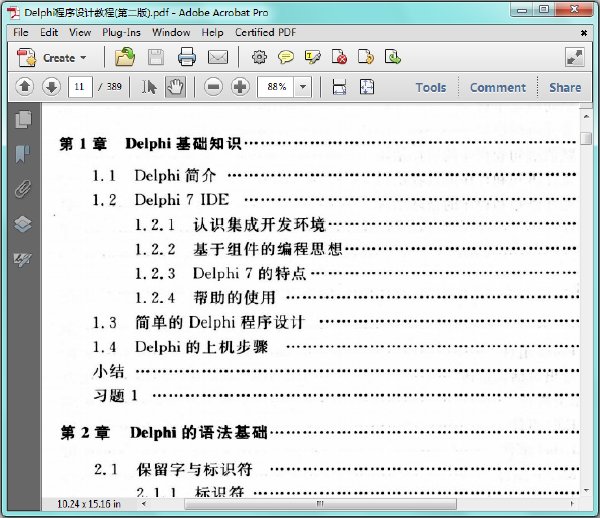600x518 pixels.
Task: Open the gear customize tools icon
Action: 259,57
